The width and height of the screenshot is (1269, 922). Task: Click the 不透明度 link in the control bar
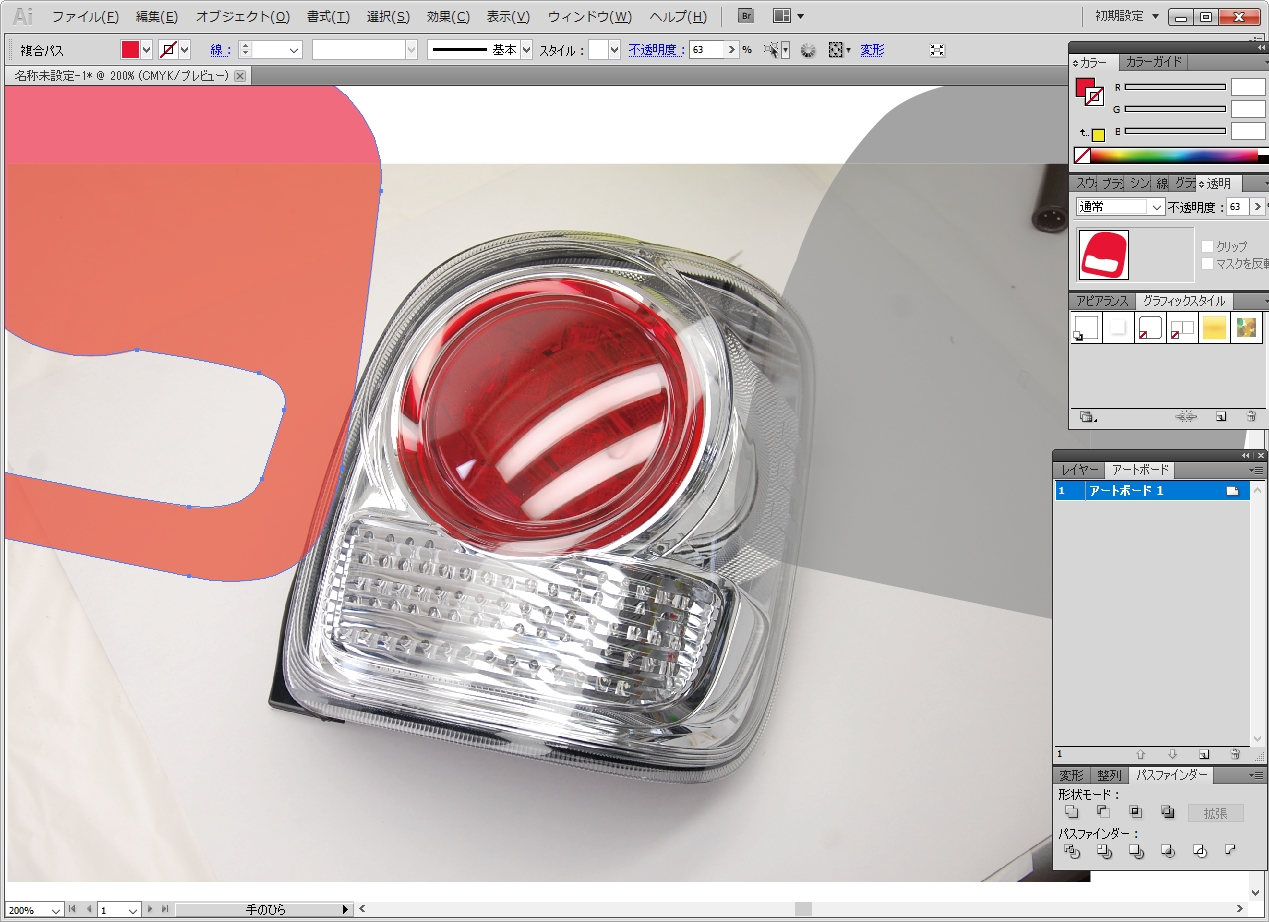point(656,50)
